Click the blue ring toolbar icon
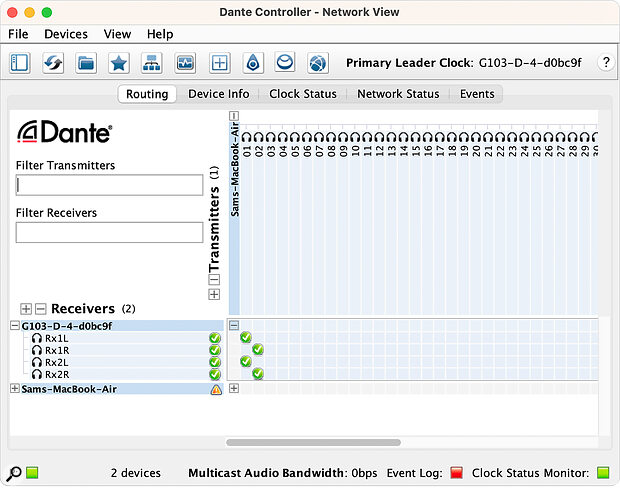 (285, 62)
